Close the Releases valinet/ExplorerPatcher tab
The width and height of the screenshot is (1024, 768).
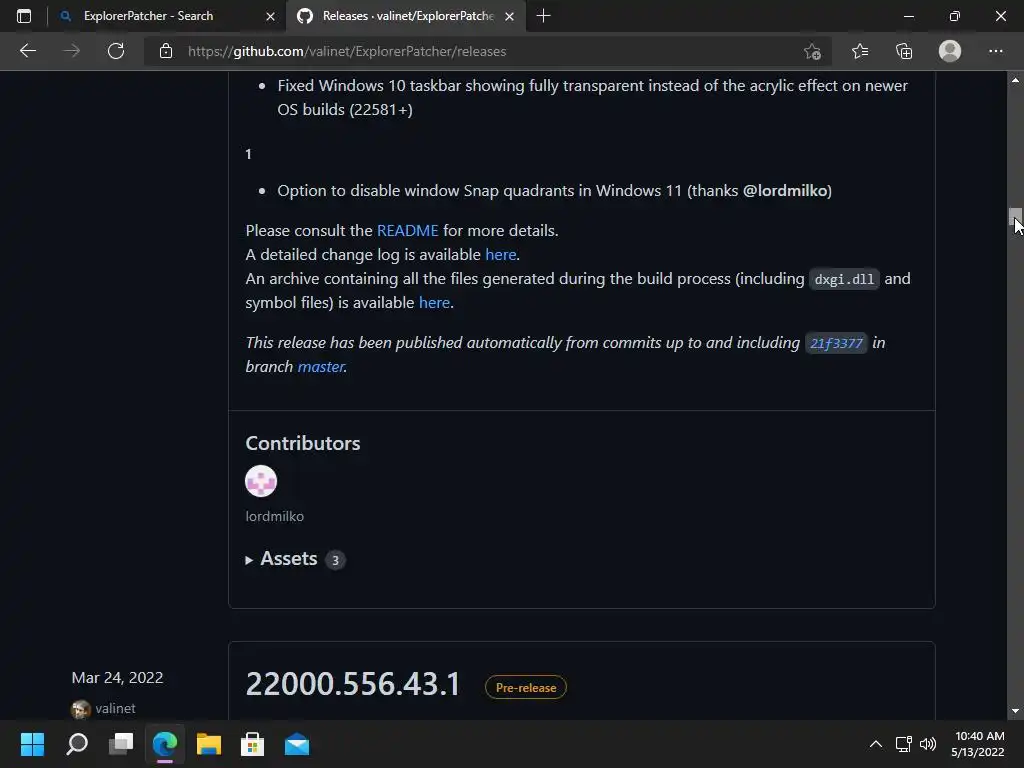point(509,16)
